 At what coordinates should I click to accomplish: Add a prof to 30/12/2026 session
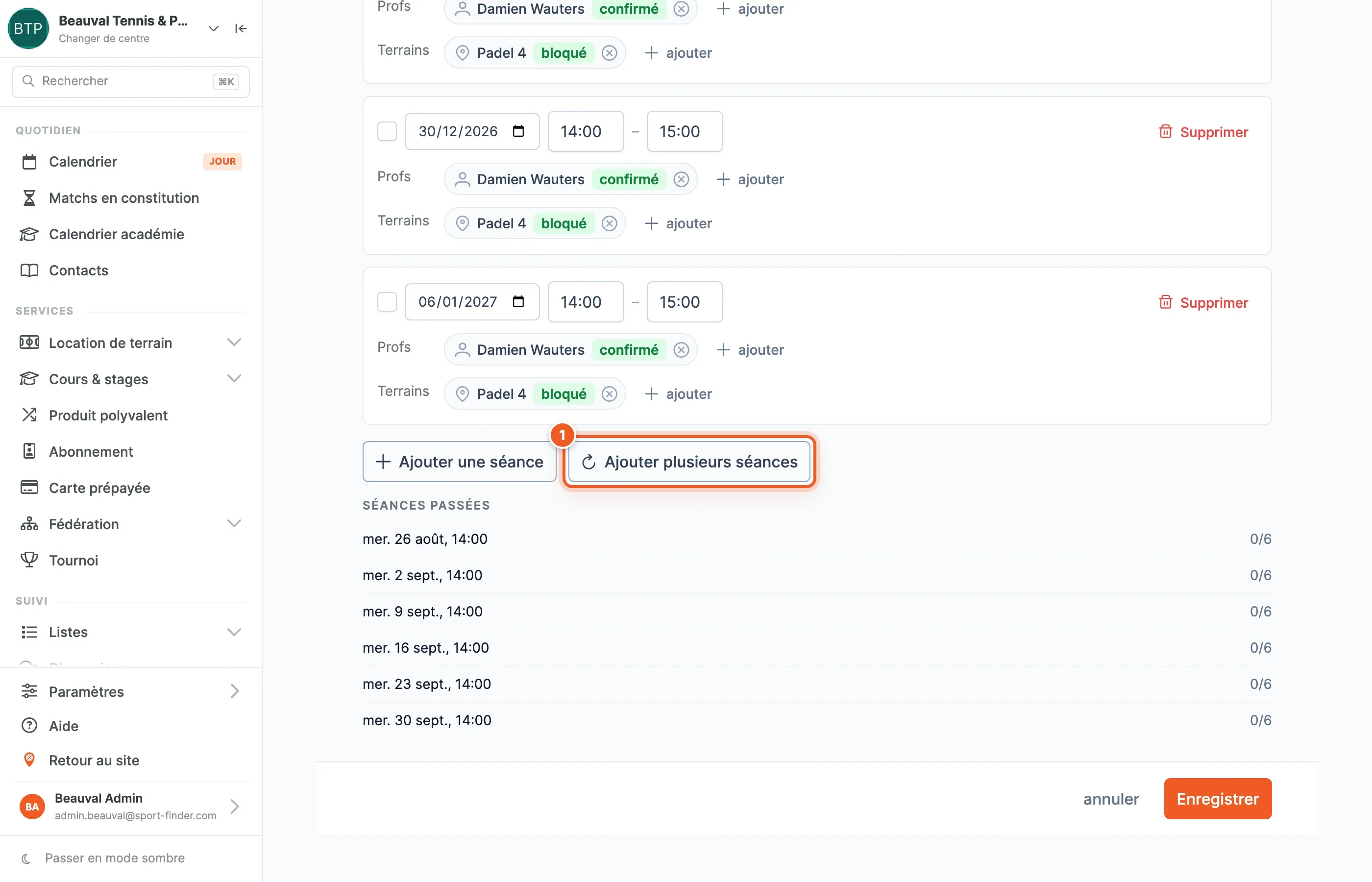[x=750, y=179]
